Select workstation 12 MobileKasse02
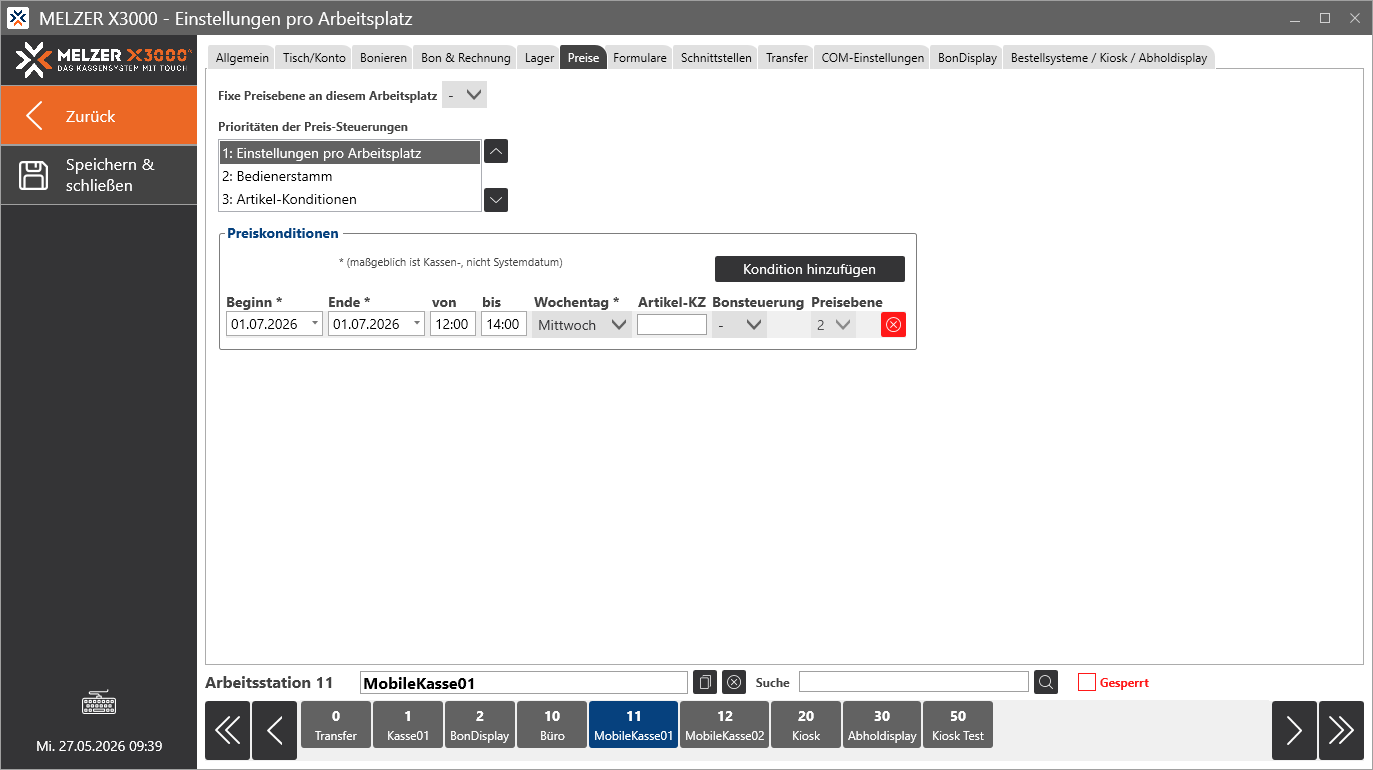The height and width of the screenshot is (770, 1373). [x=724, y=726]
